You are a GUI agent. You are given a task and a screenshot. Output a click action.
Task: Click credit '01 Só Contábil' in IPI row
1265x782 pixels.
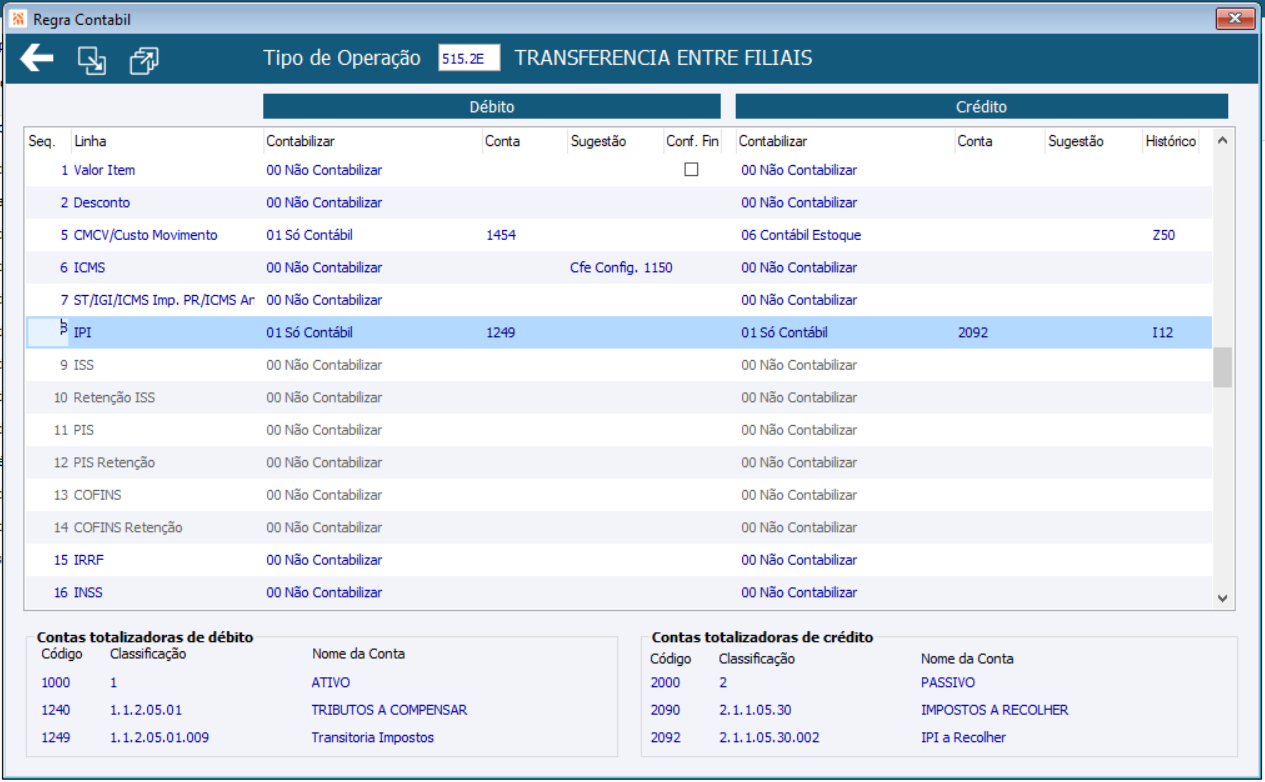pos(784,332)
